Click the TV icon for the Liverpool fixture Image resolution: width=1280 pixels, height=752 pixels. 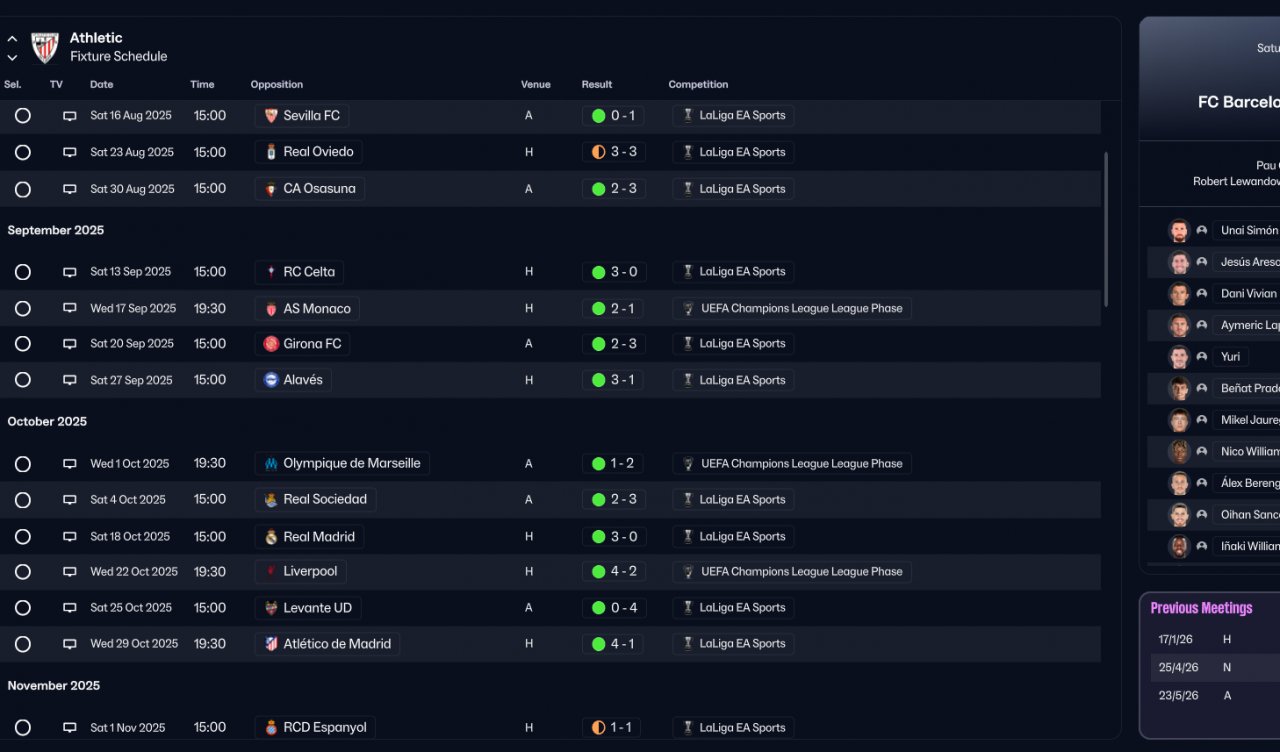point(70,572)
